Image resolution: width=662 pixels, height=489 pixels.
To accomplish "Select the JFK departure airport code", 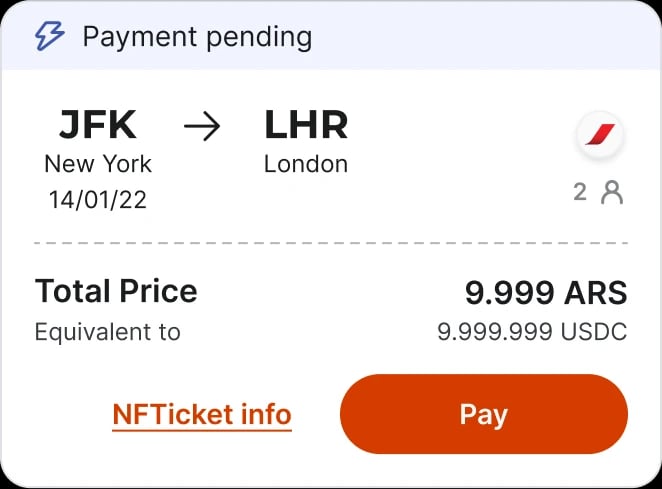I will [x=97, y=125].
